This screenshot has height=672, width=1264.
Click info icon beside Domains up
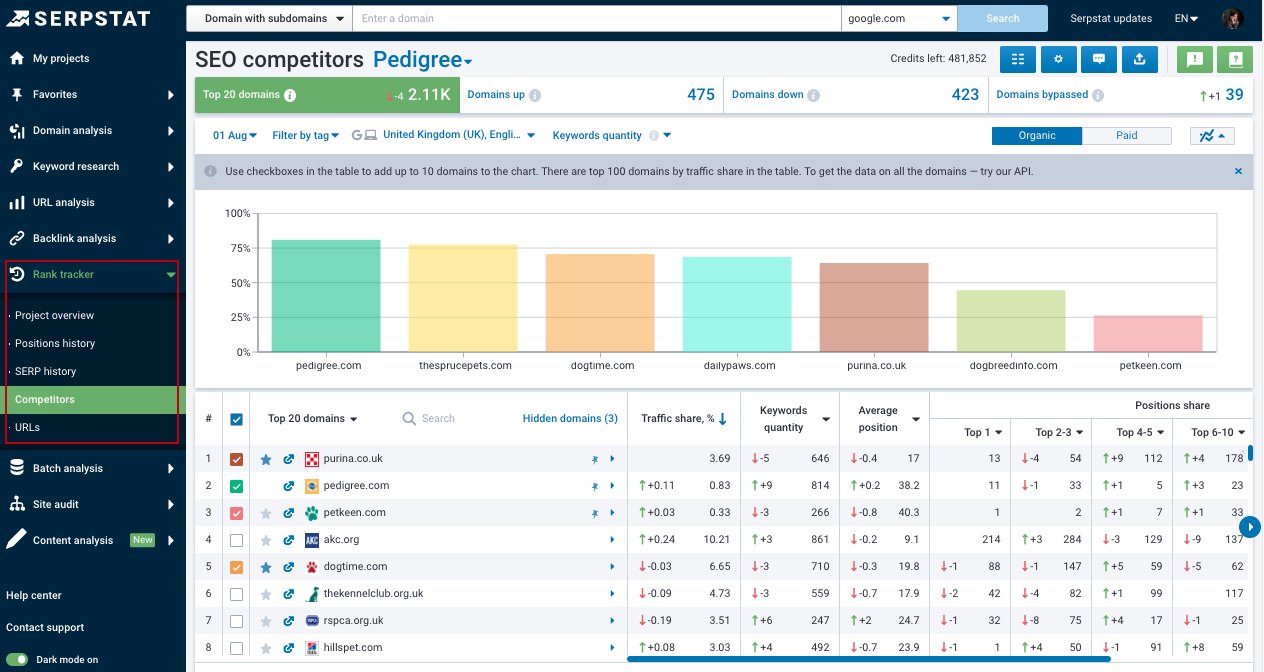535,96
